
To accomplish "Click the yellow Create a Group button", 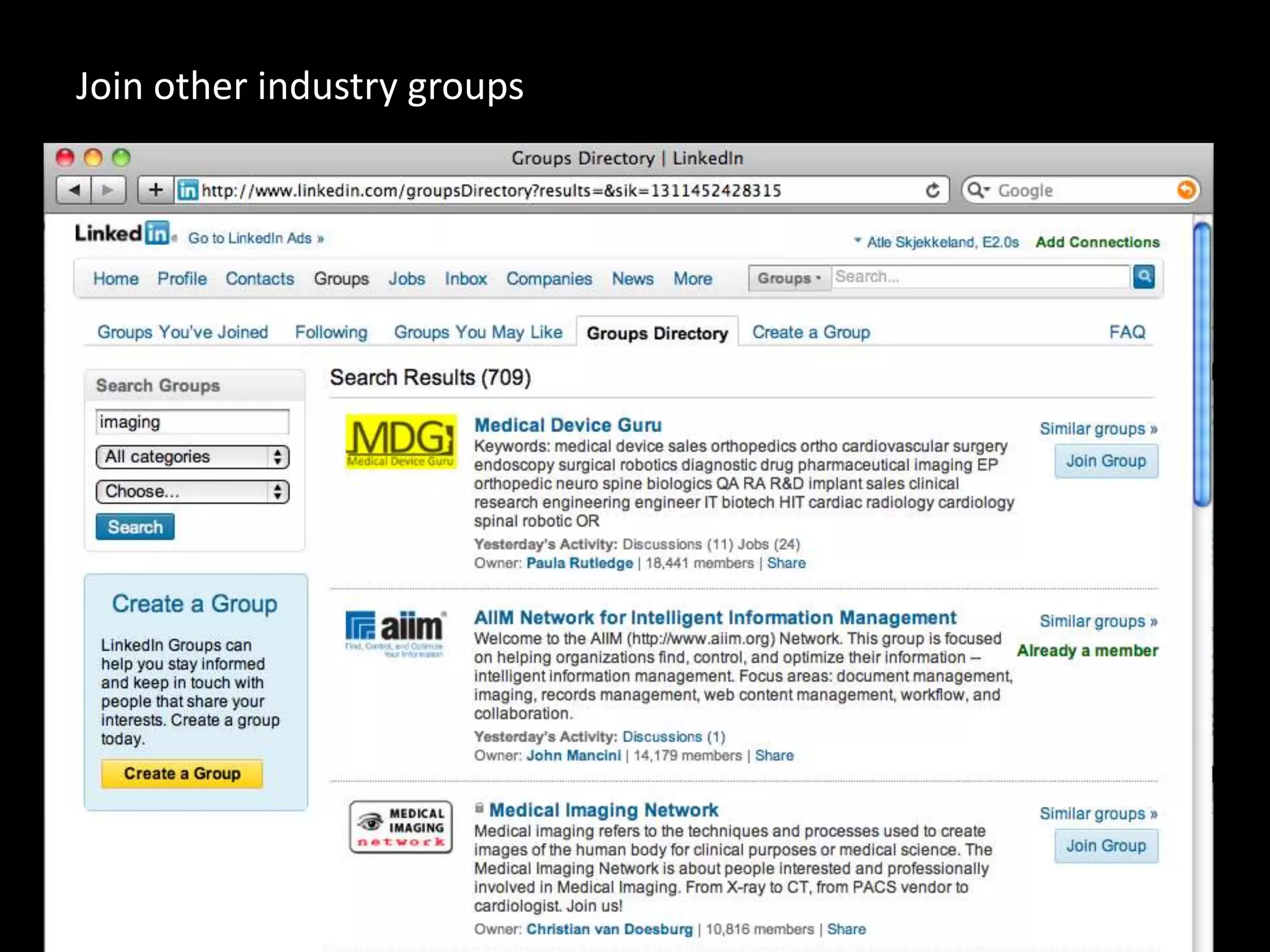I will point(182,773).
